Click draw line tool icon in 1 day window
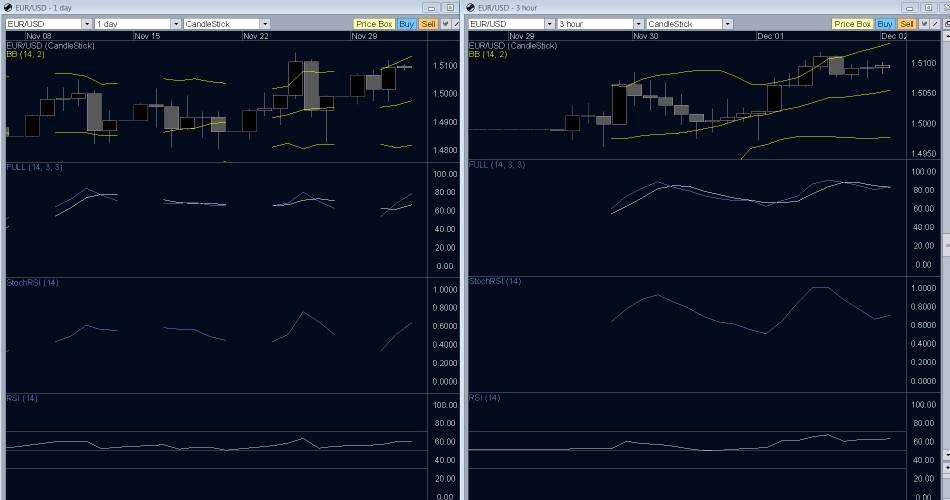Image resolution: width=950 pixels, height=500 pixels. [x=456, y=24]
